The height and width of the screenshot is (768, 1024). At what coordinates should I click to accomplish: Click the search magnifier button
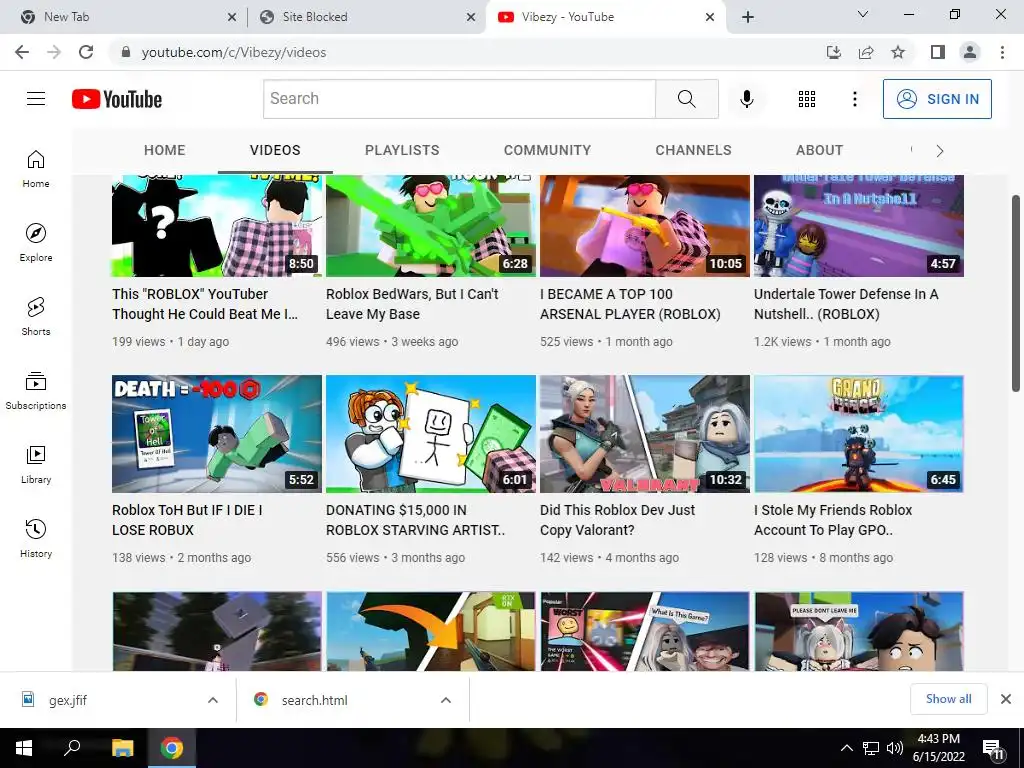686,99
